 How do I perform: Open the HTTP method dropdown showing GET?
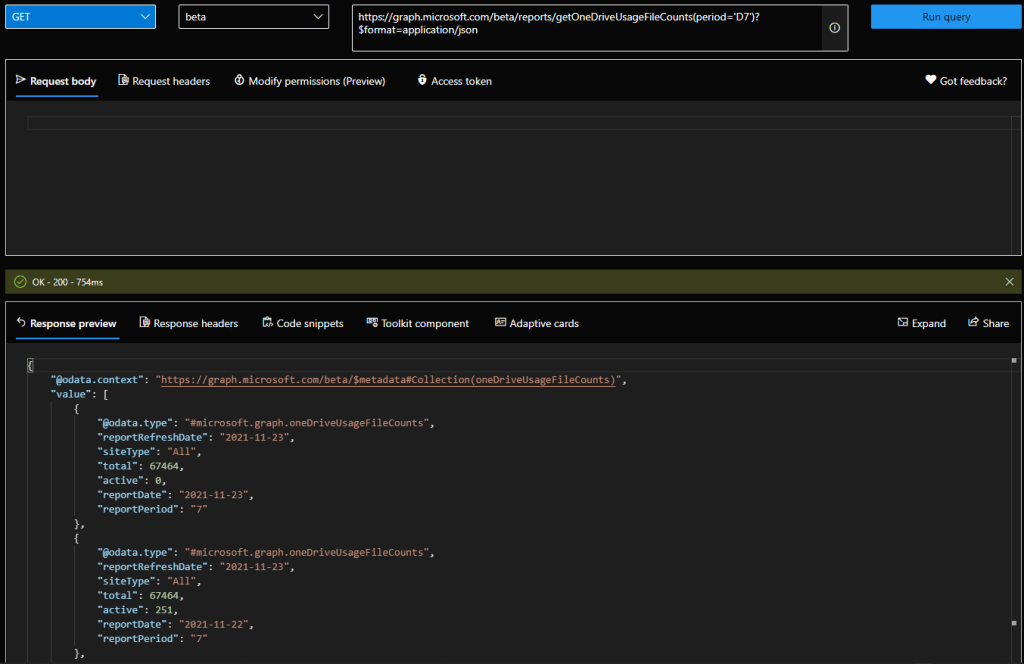[80, 16]
